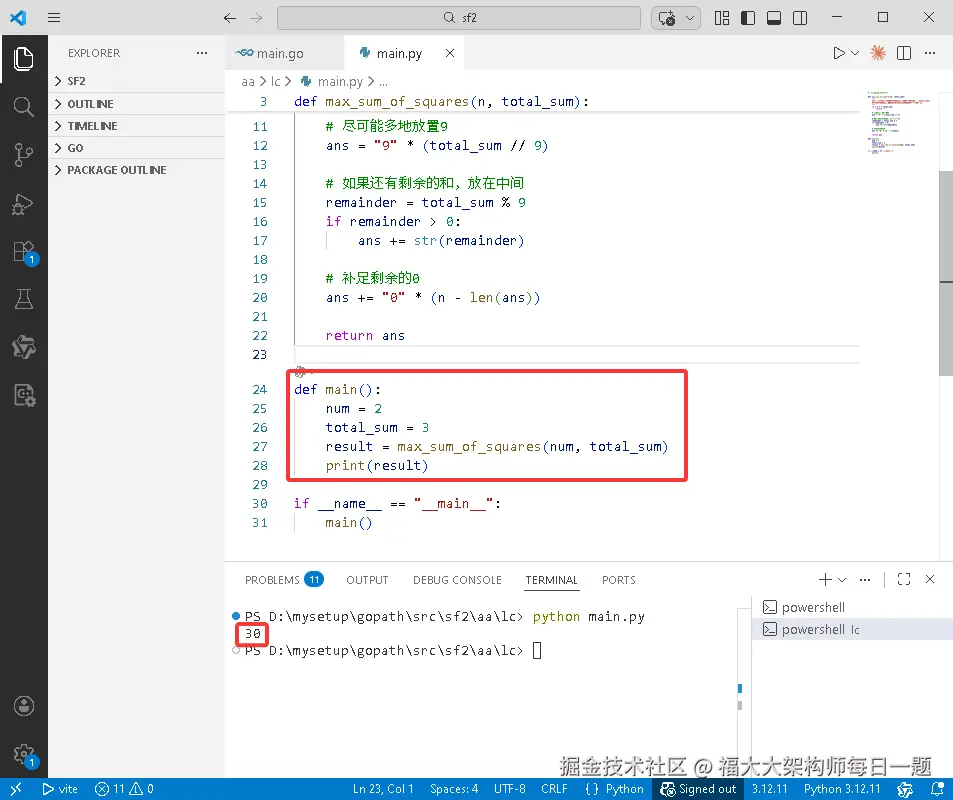953x800 pixels.
Task: Open the Search view in activity bar
Action: tap(24, 107)
